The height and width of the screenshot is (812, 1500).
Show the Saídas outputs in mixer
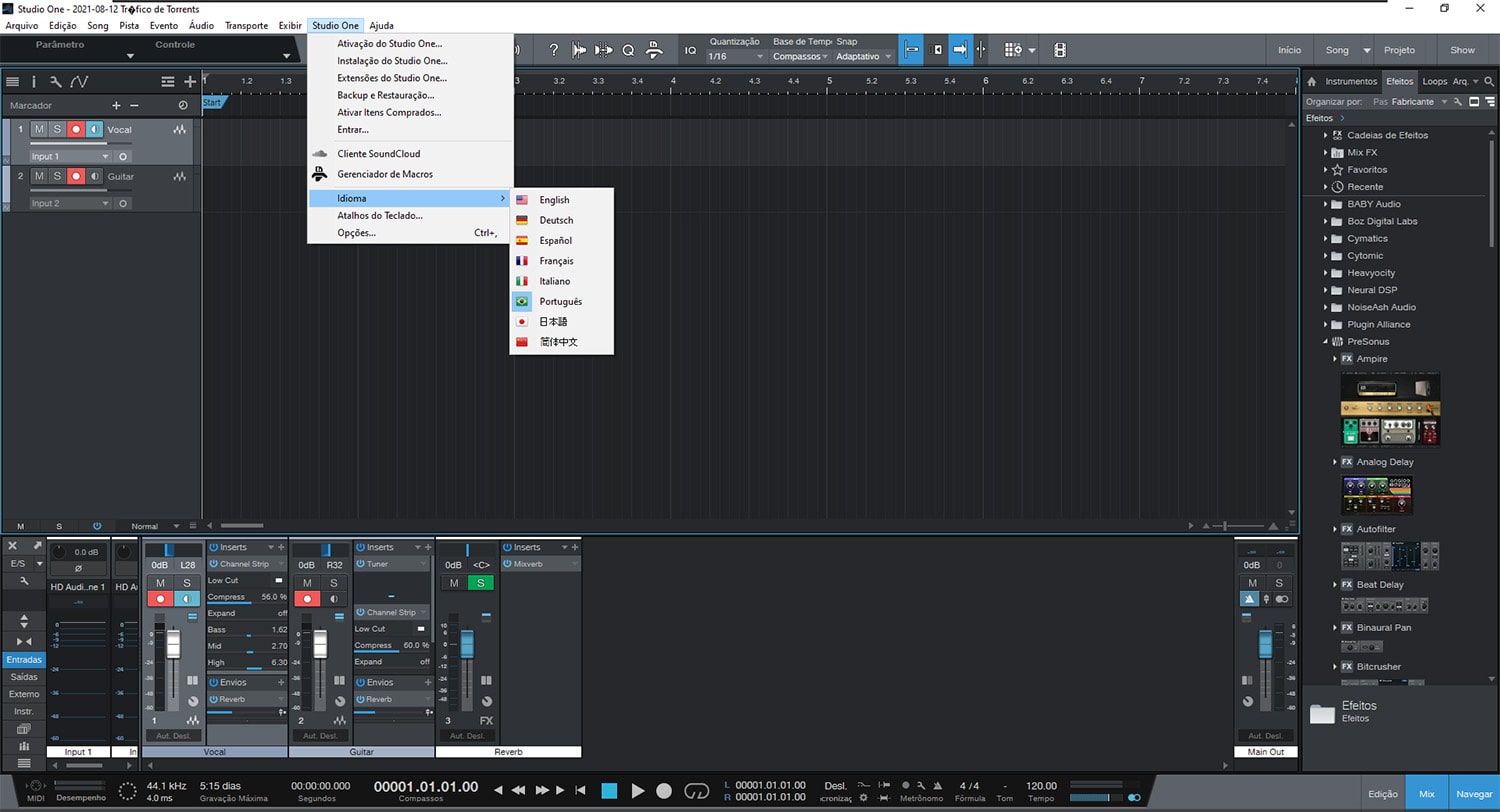tap(24, 677)
